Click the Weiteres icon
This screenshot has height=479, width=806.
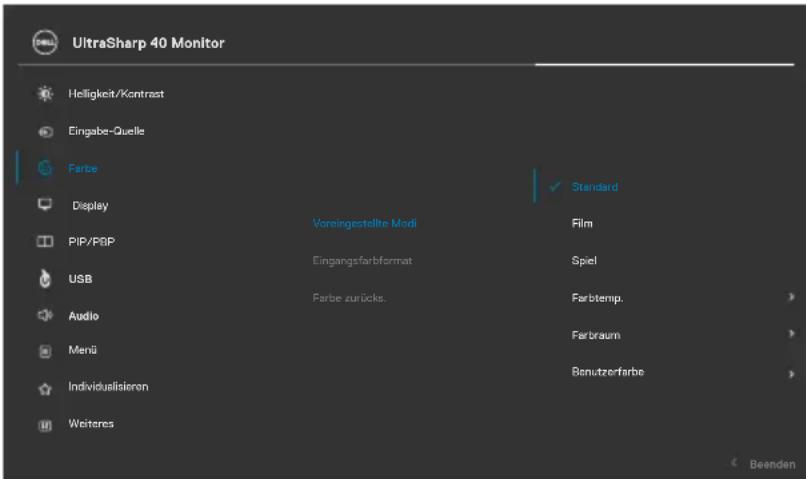point(45,425)
